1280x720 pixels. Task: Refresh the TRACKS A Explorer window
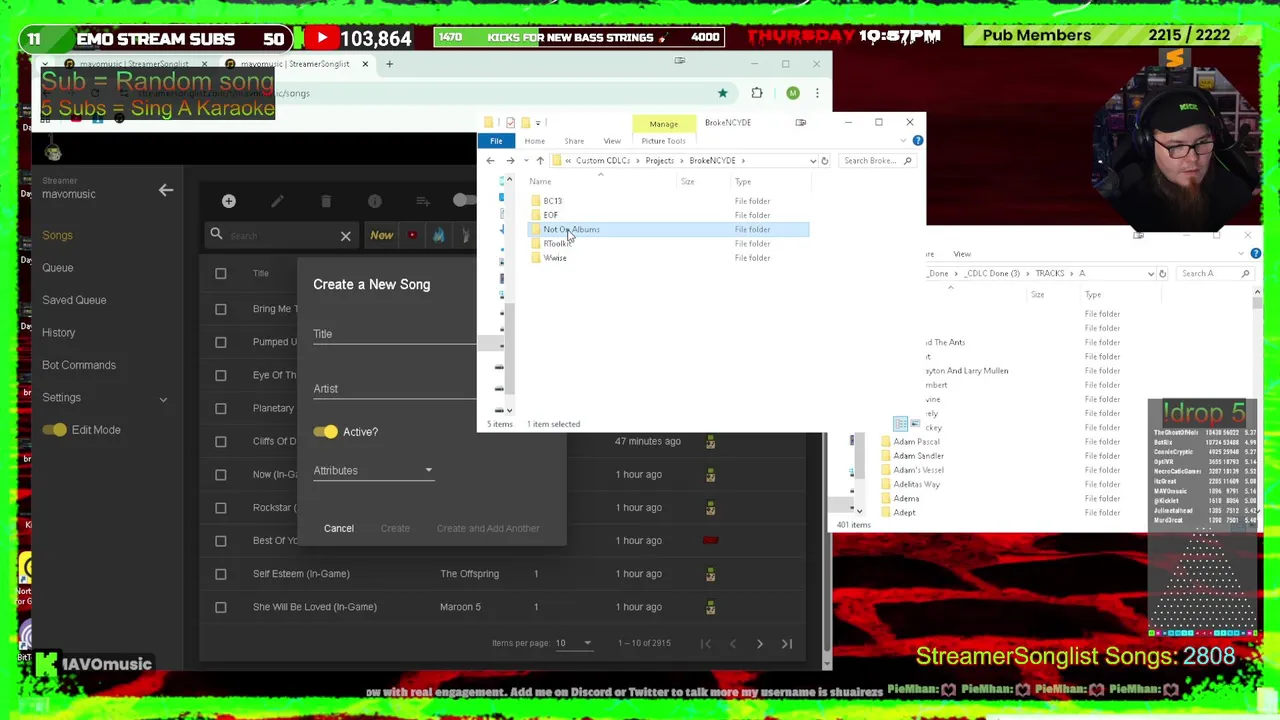pyautogui.click(x=1162, y=273)
